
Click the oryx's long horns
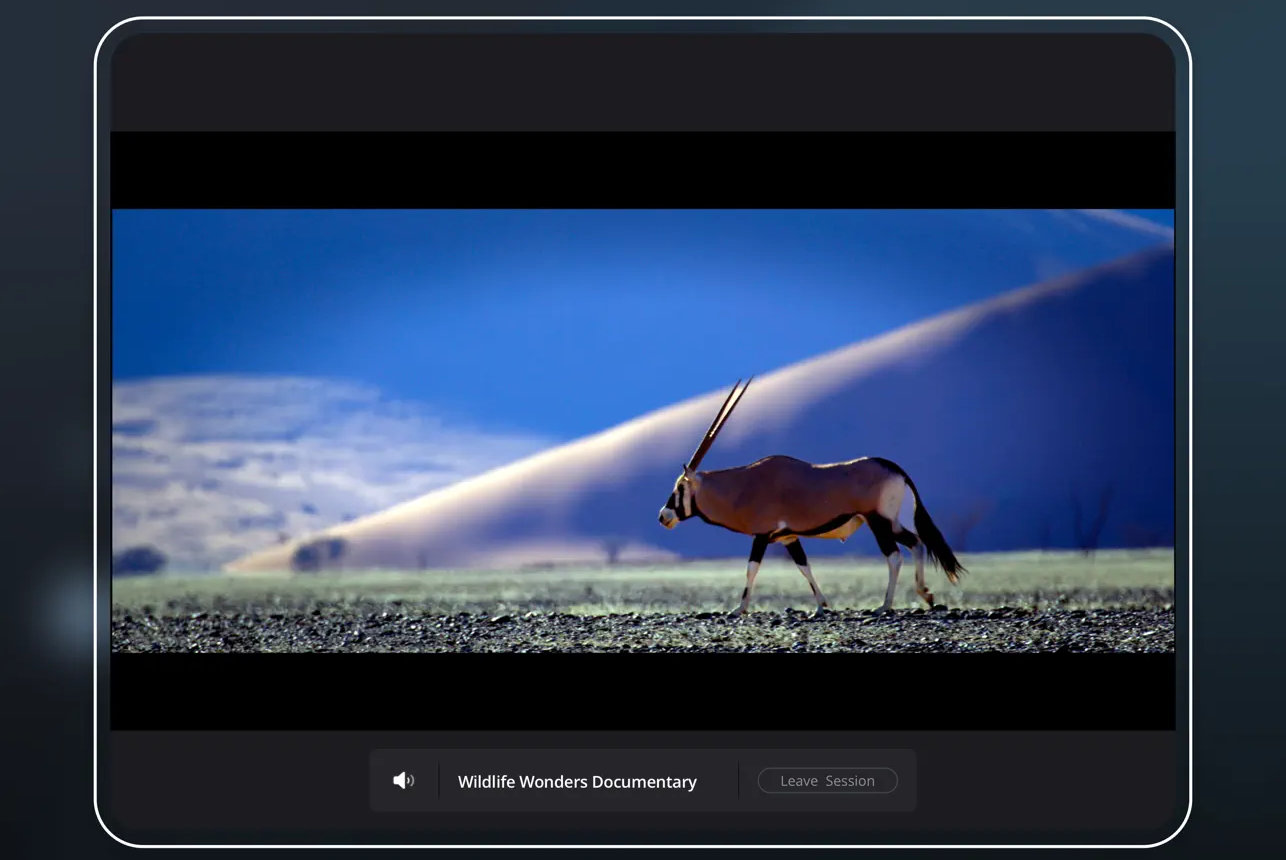[x=720, y=422]
